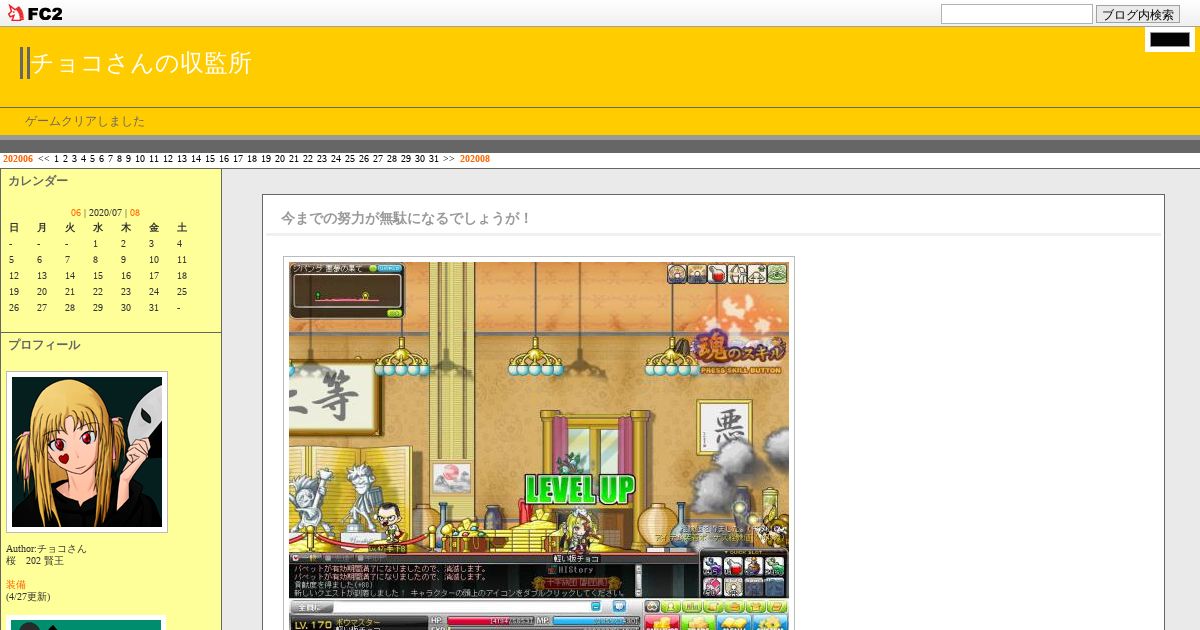Click the 日 weekday header in calendar

13,228
